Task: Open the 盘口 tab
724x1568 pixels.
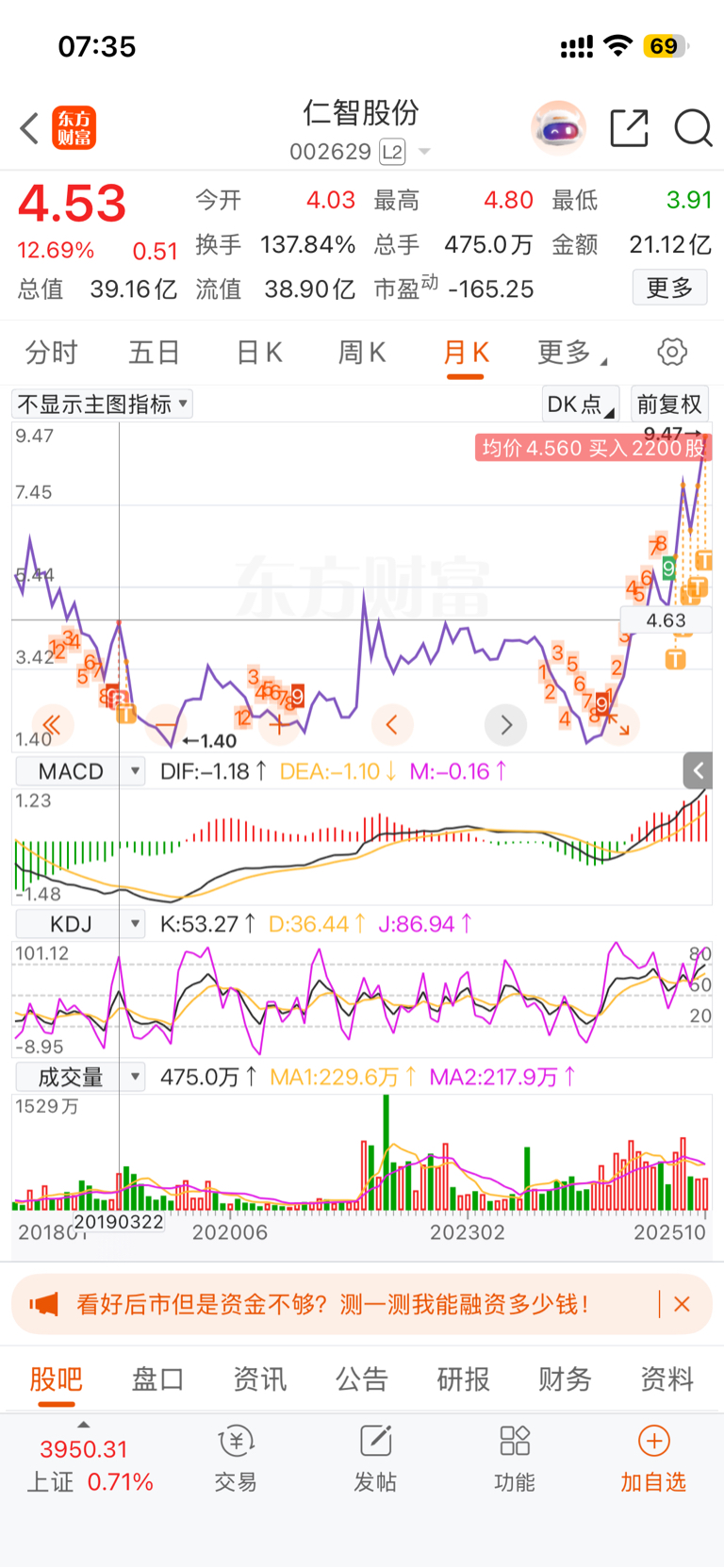Action: pyautogui.click(x=157, y=1379)
